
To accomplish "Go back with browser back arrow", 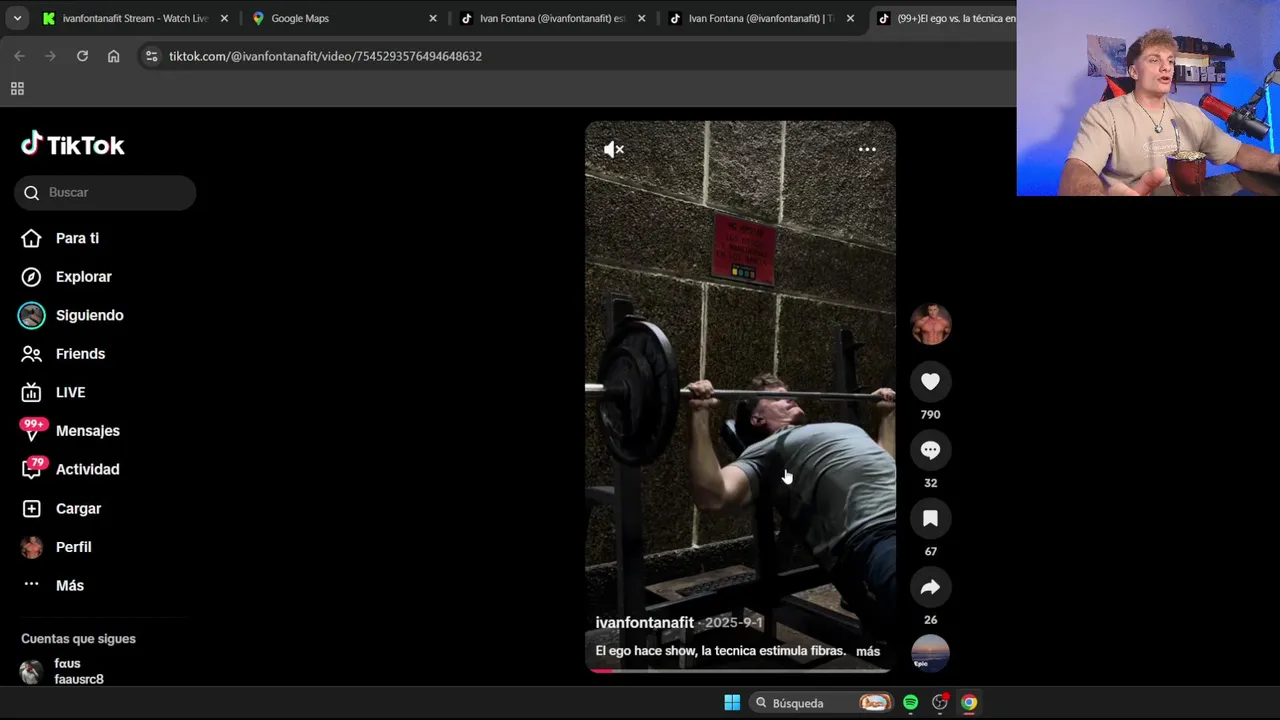I will point(19,56).
